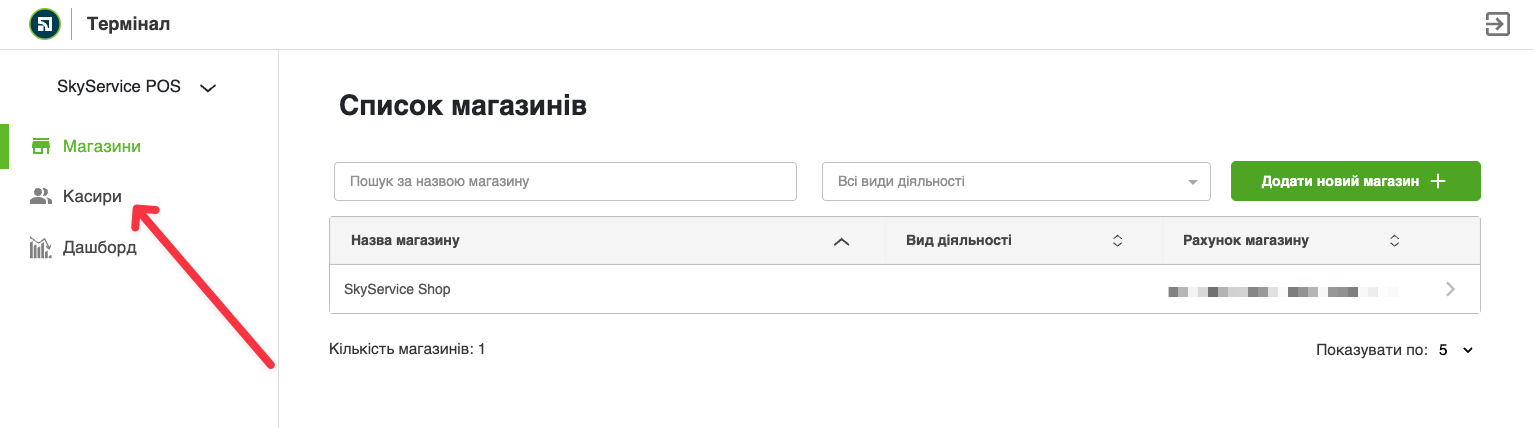The height and width of the screenshot is (428, 1534).
Task: Open the Всі види діяльності dropdown
Action: (x=1016, y=182)
